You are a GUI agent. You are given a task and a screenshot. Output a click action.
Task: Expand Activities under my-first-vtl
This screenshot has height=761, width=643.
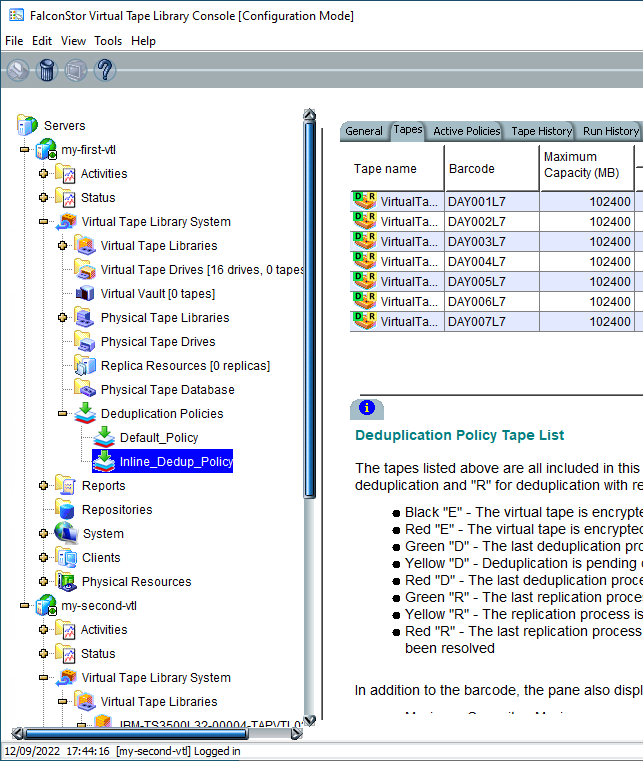44,173
